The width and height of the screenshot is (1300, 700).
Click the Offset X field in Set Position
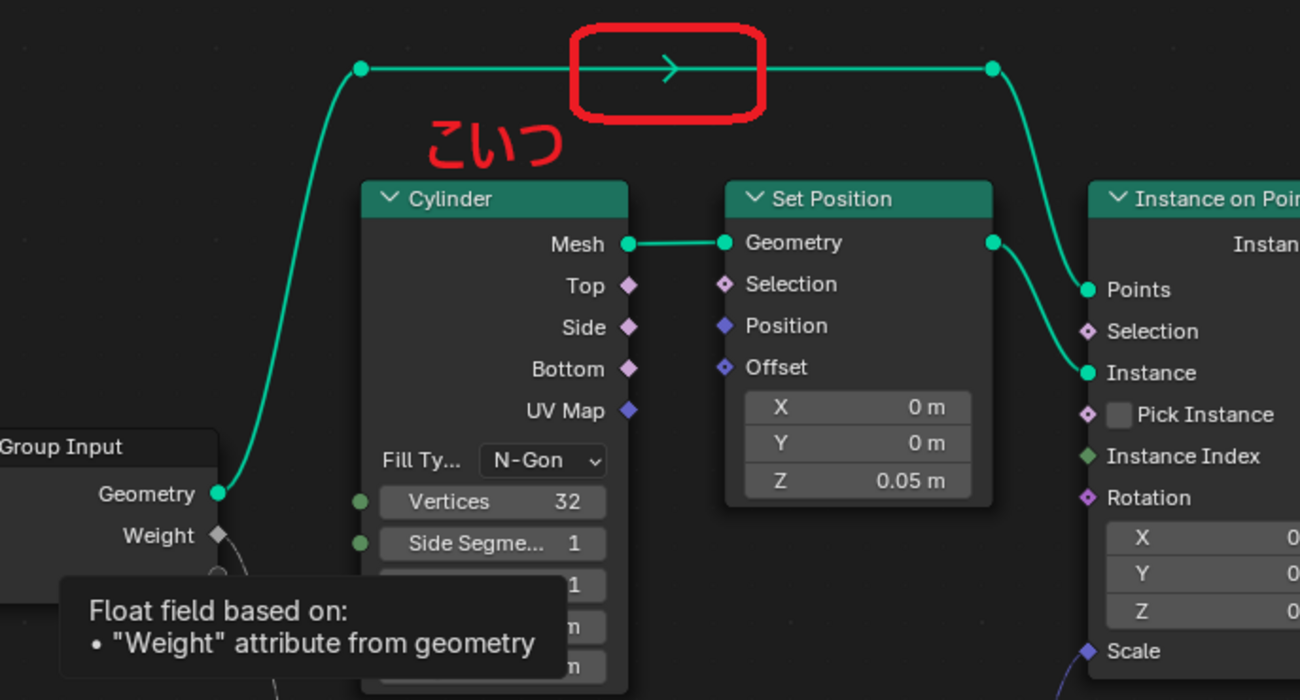pos(857,407)
